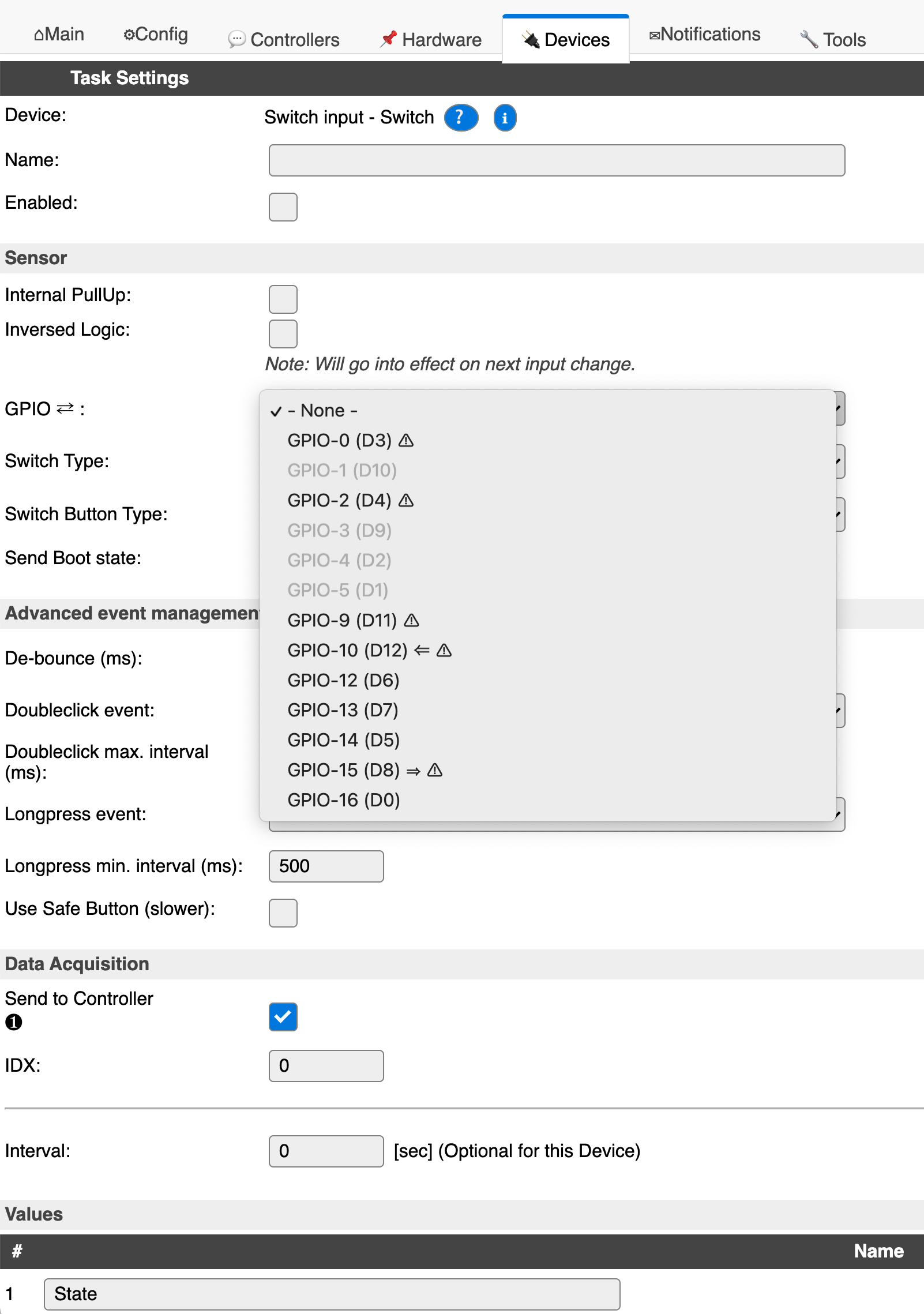The image size is (924, 1314).
Task: Pick GPIO-10 (D12) option
Action: pyautogui.click(x=548, y=651)
